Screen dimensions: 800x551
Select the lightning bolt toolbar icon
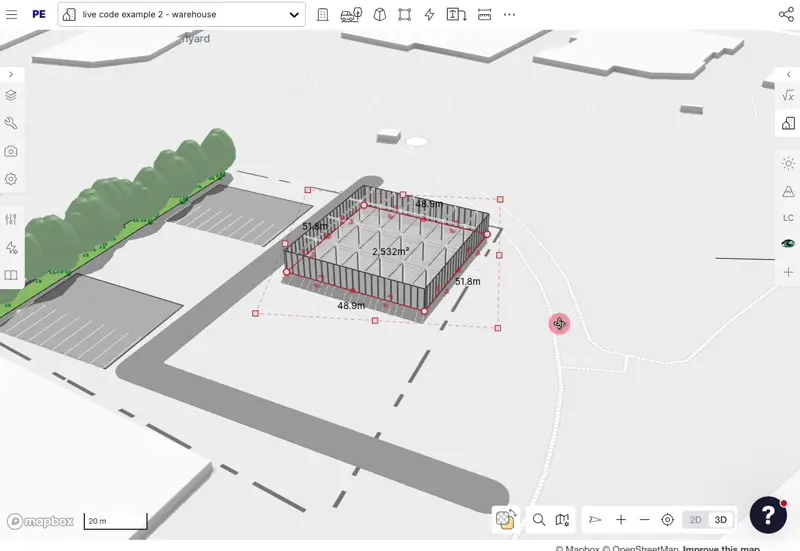click(430, 15)
